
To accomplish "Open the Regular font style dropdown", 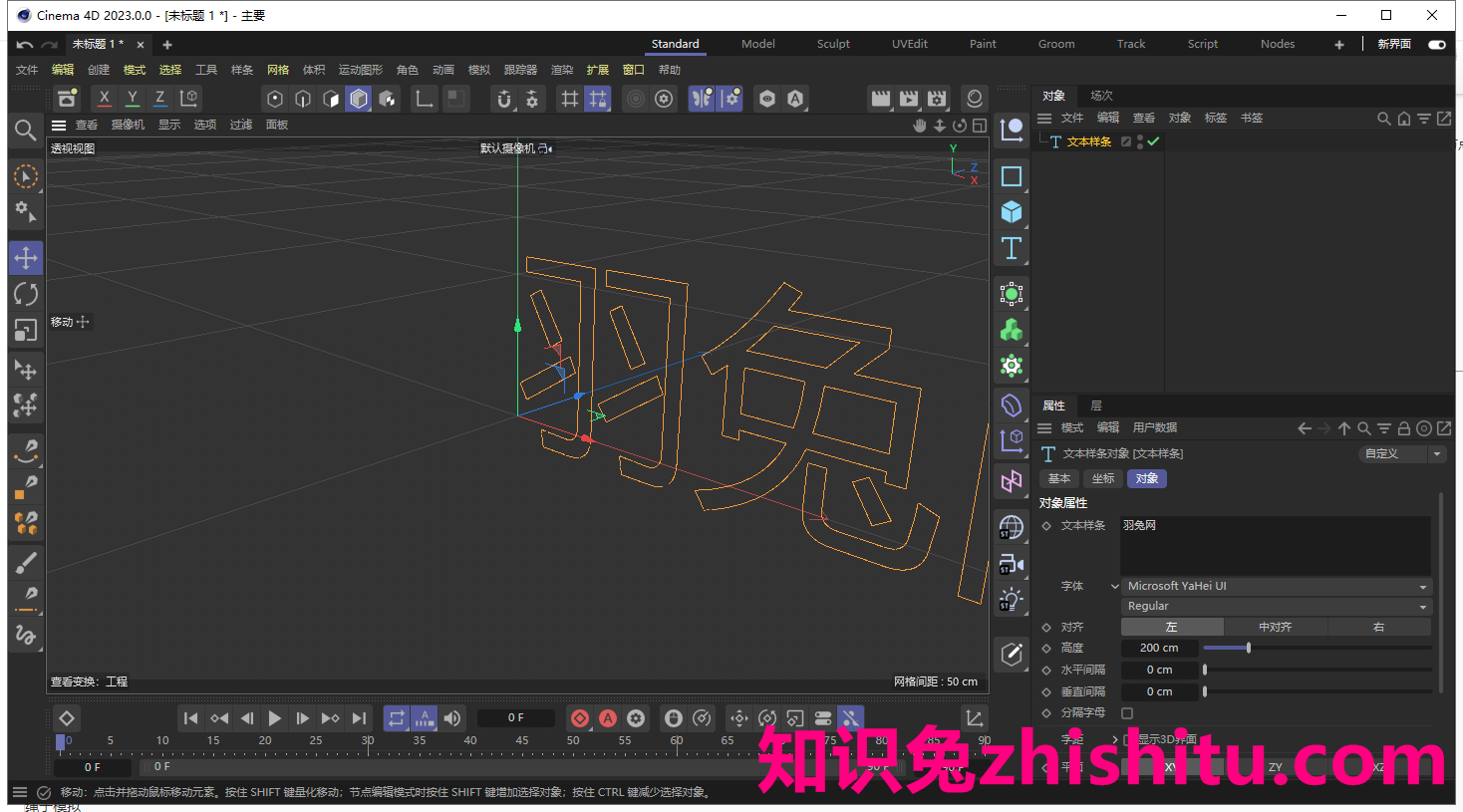I will (1276, 606).
